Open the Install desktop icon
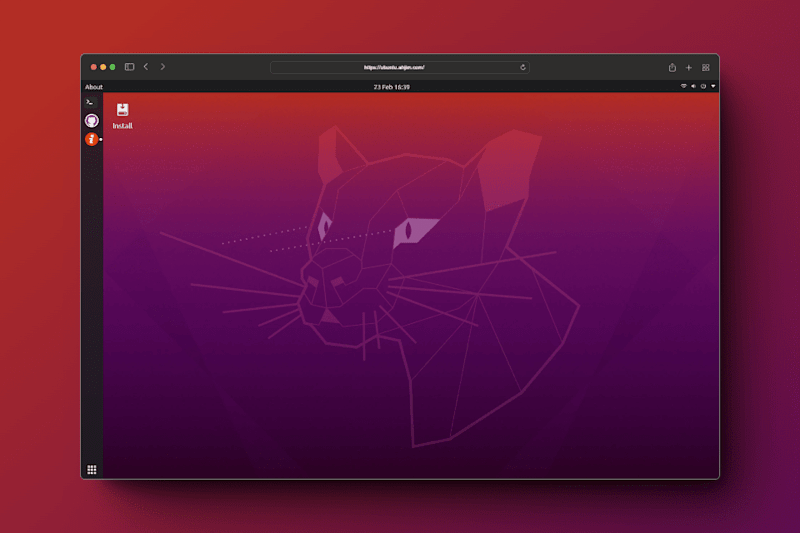This screenshot has height=533, width=800. pyautogui.click(x=122, y=116)
